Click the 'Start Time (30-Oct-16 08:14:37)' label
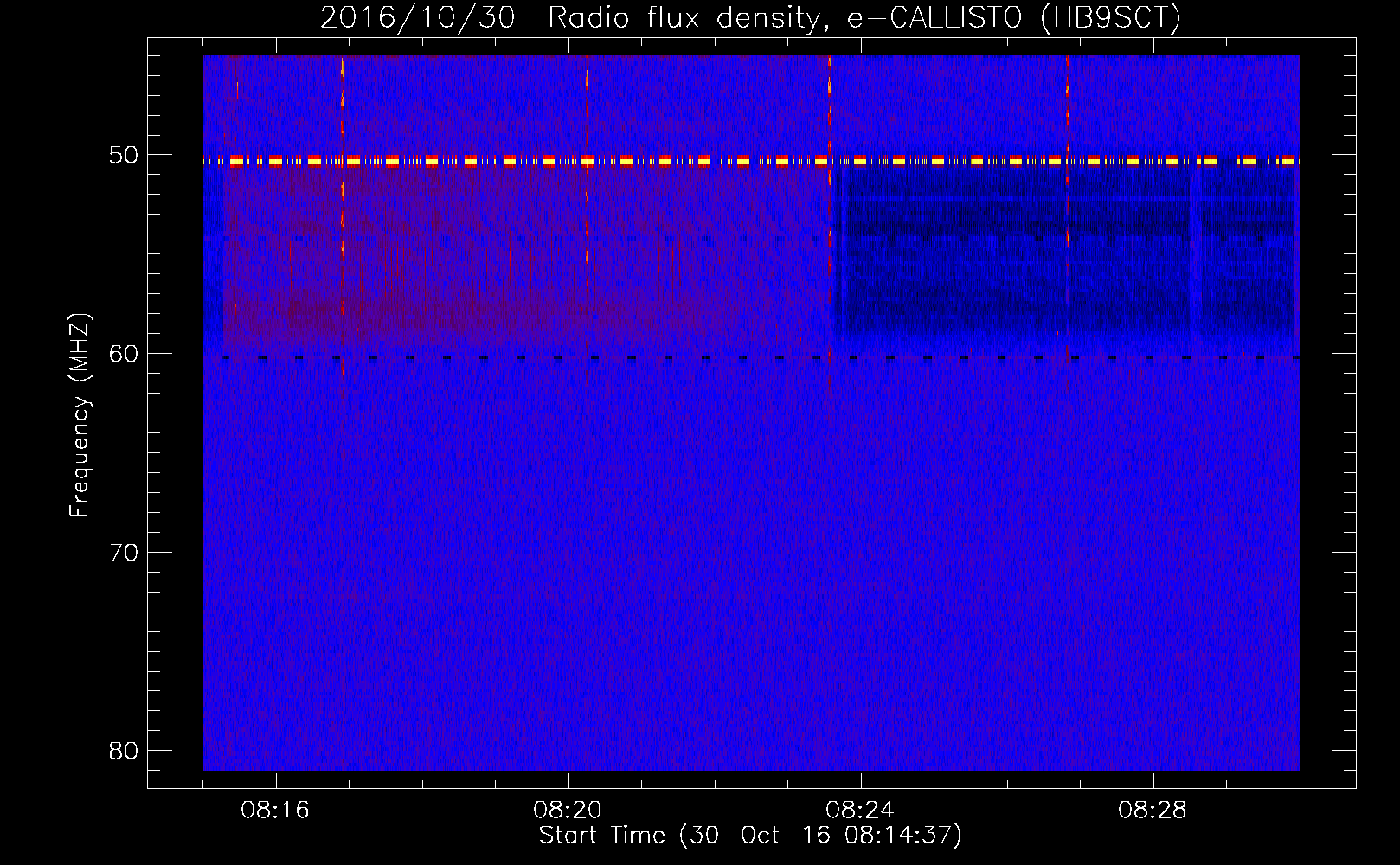The width and height of the screenshot is (1400, 865). point(750,836)
